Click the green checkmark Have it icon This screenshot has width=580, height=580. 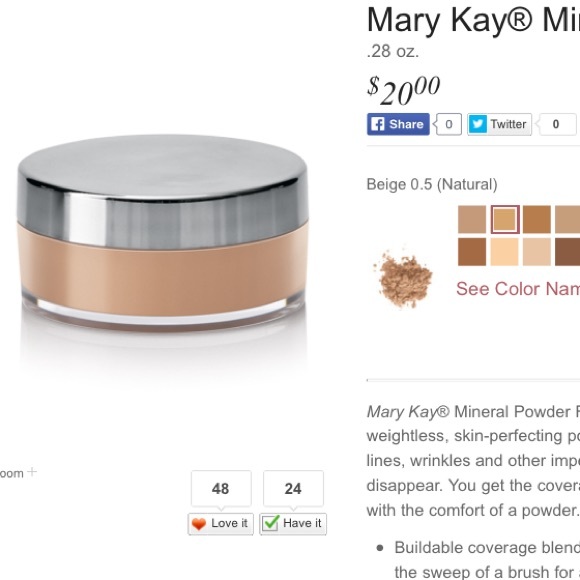(270, 523)
